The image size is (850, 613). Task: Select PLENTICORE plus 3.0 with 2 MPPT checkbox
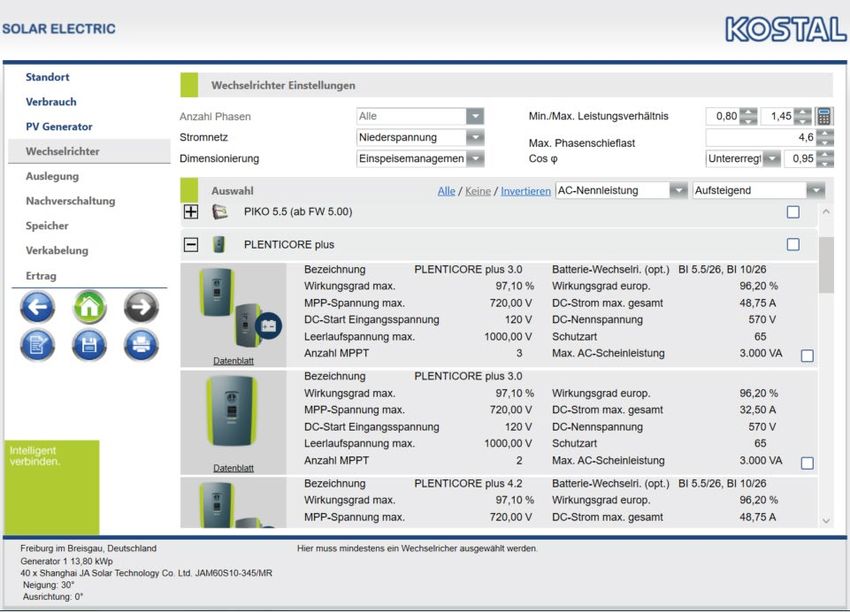click(807, 463)
